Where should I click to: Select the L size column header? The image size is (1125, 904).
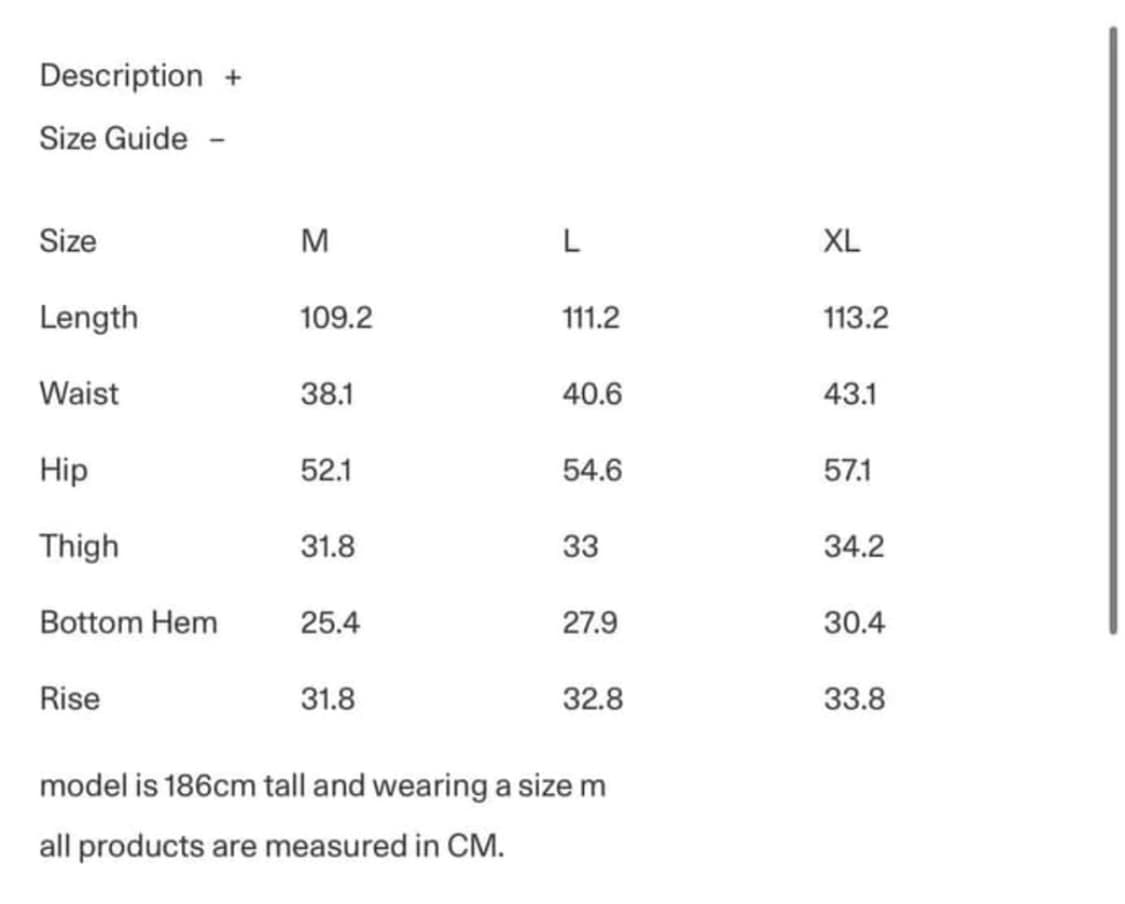[x=571, y=242]
